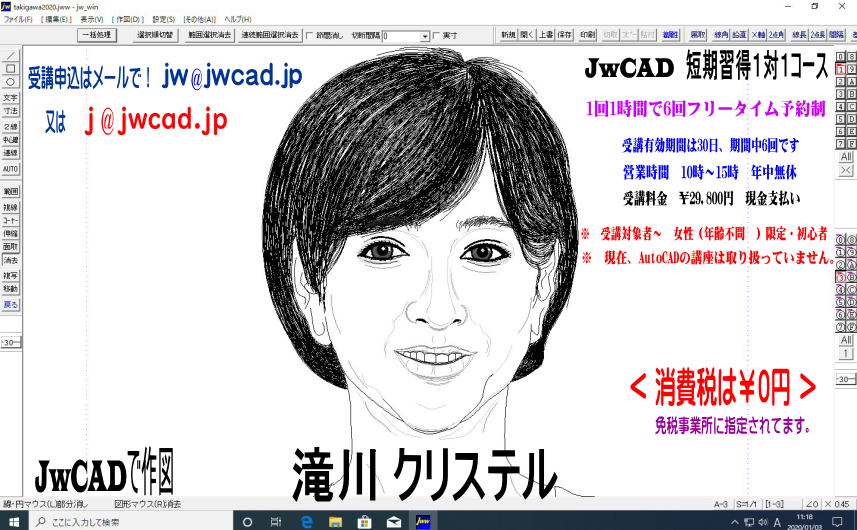Click upper layer bar All button
The height and width of the screenshot is (530, 857).
846,157
